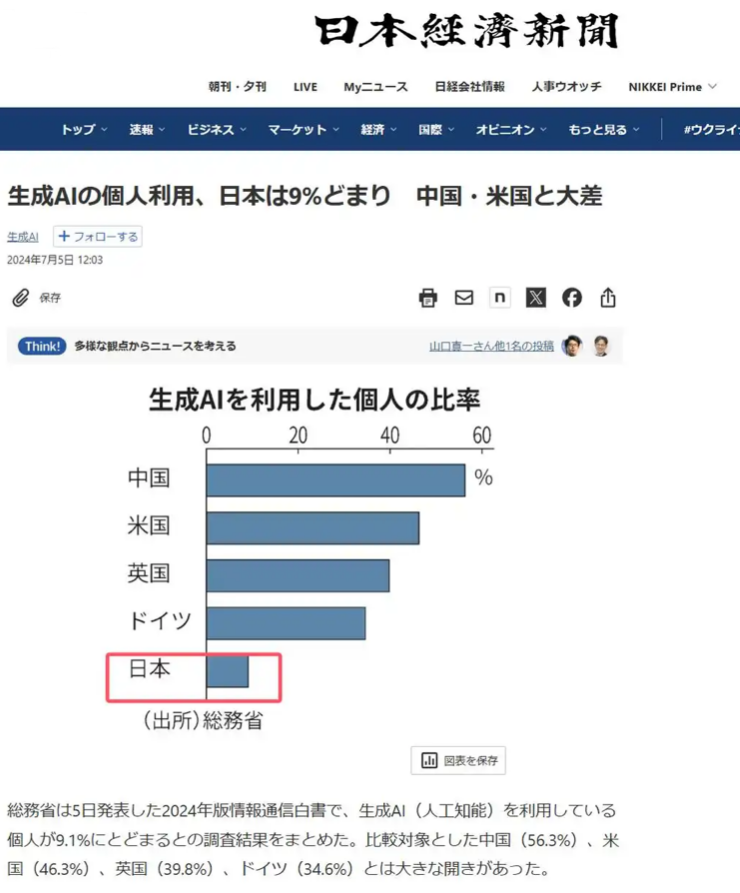
Task: Click the 生成AI topic tag link
Action: point(23,237)
